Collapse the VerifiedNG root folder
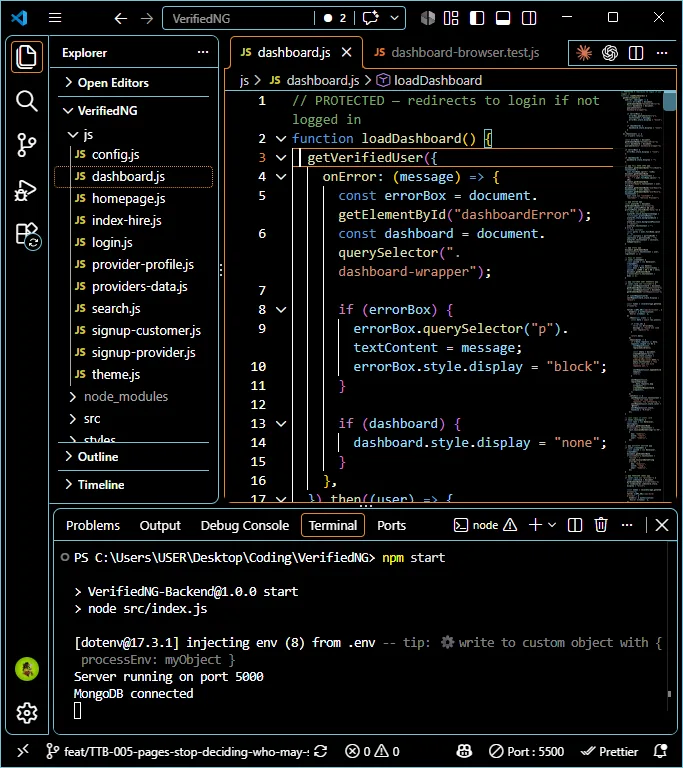 click(134, 111)
